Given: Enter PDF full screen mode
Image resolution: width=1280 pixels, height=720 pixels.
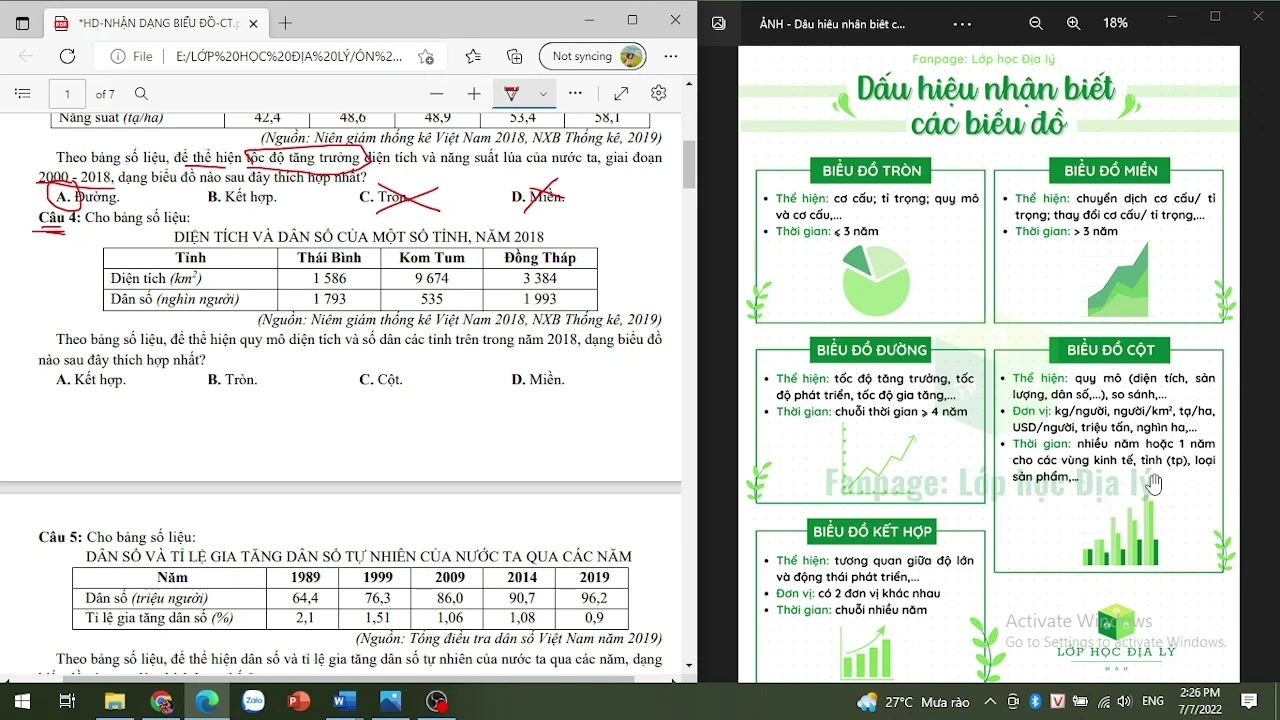Looking at the screenshot, I should (621, 94).
